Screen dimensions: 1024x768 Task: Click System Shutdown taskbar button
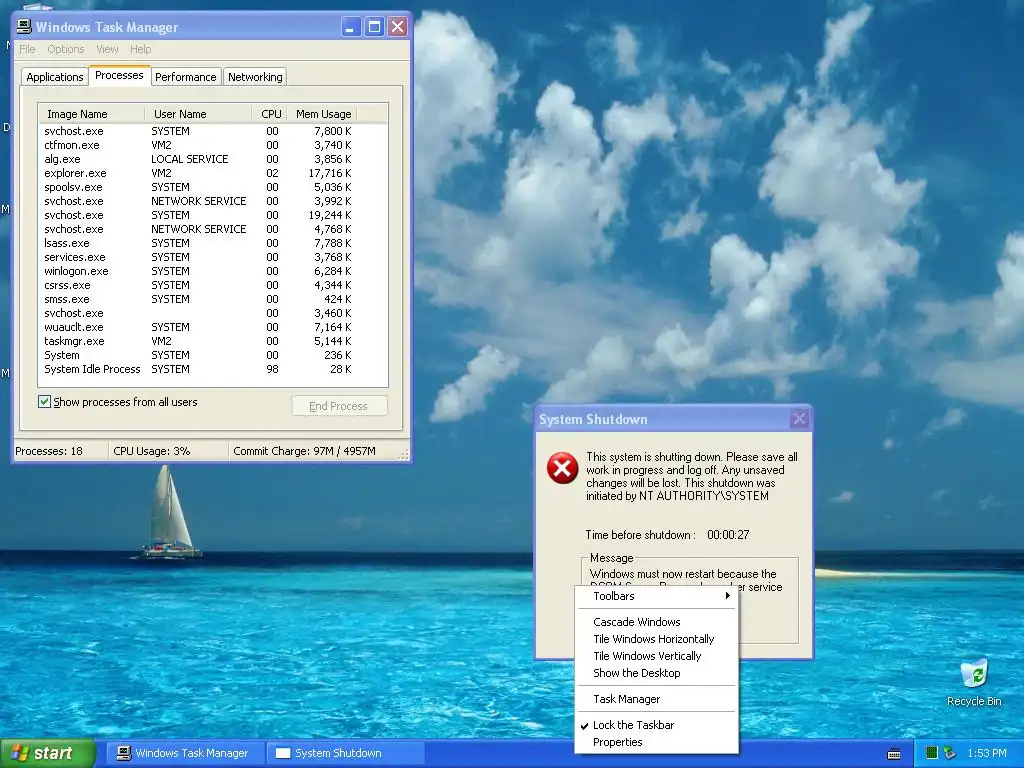pyautogui.click(x=345, y=754)
